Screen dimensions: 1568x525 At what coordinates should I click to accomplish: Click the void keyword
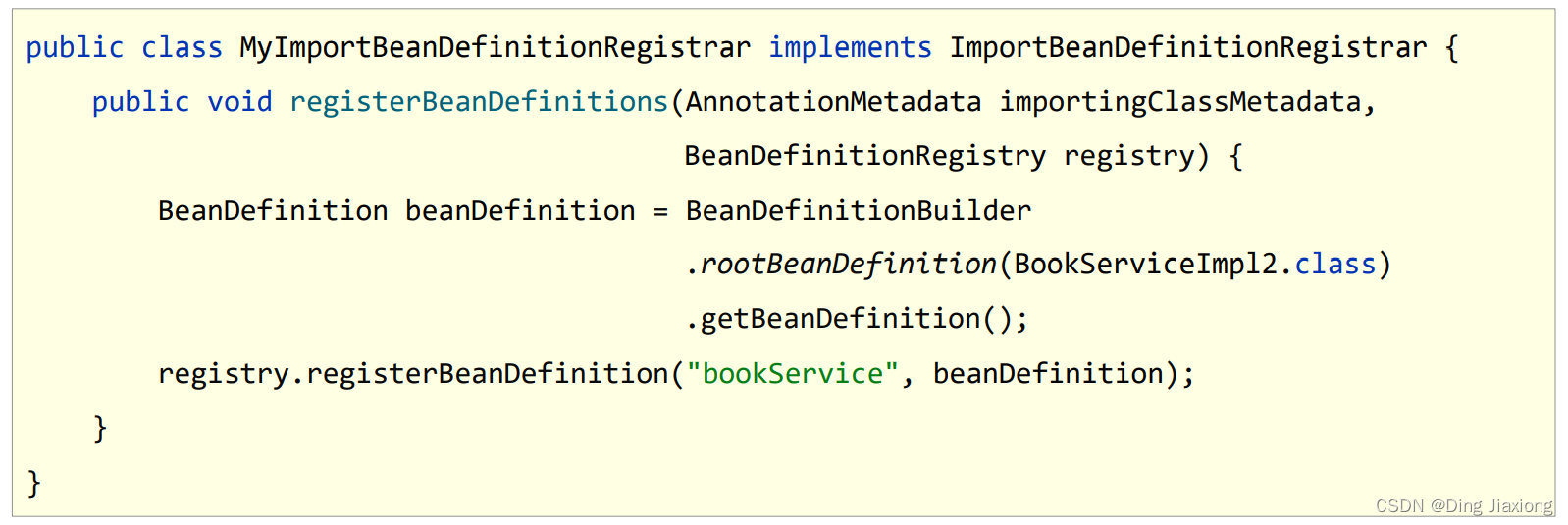tap(239, 102)
